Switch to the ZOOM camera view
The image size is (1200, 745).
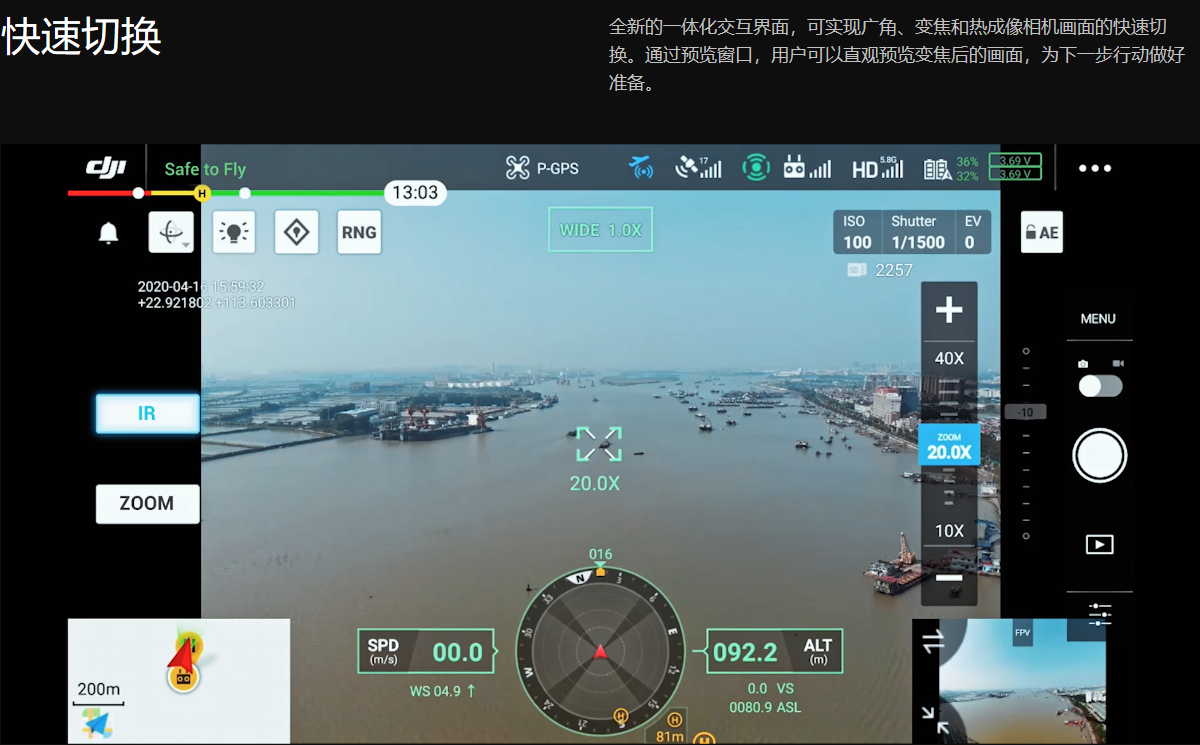click(x=147, y=503)
